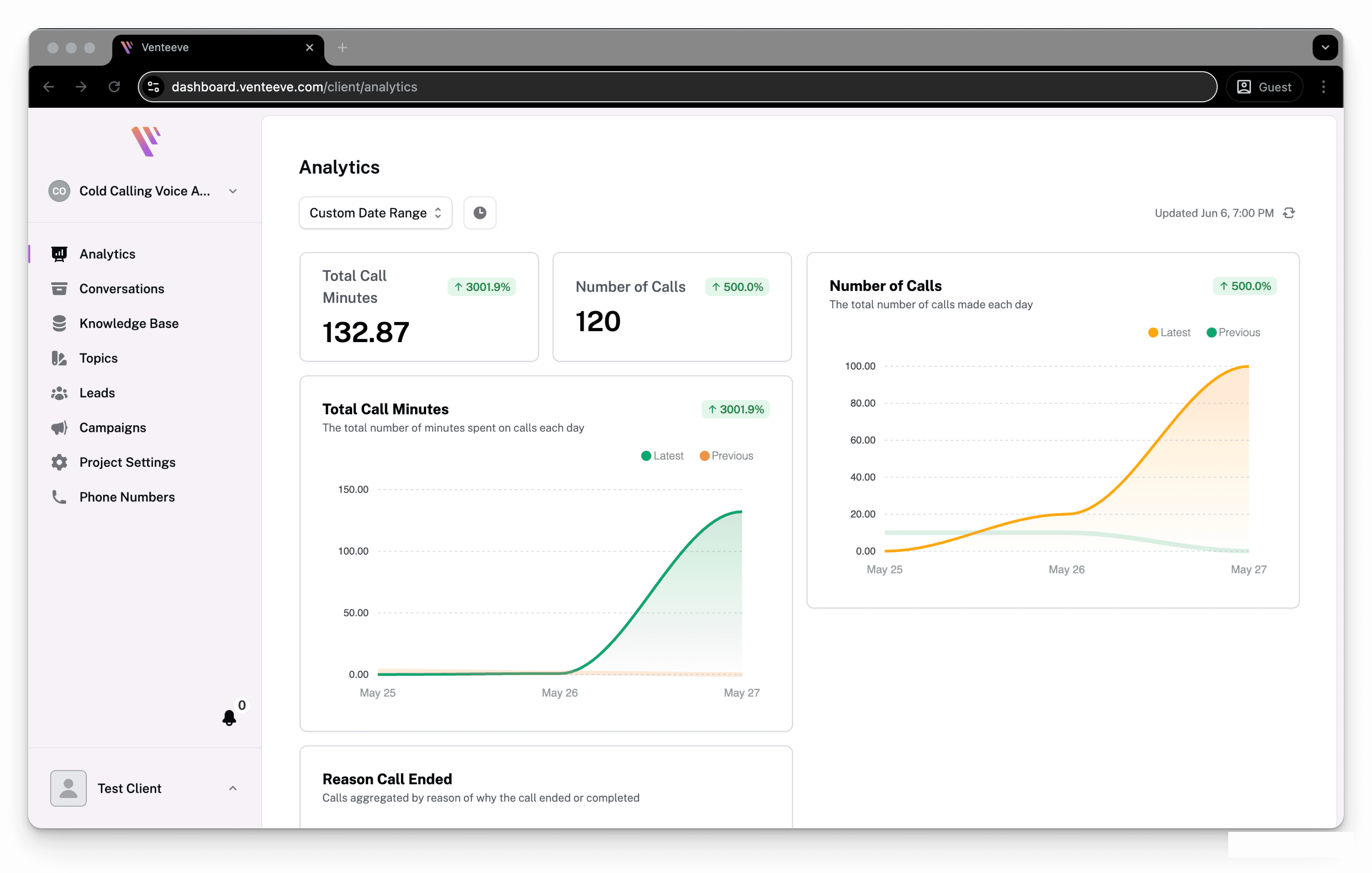This screenshot has height=873, width=1372.
Task: Open the tab search dropdown arrow
Action: coord(1325,48)
